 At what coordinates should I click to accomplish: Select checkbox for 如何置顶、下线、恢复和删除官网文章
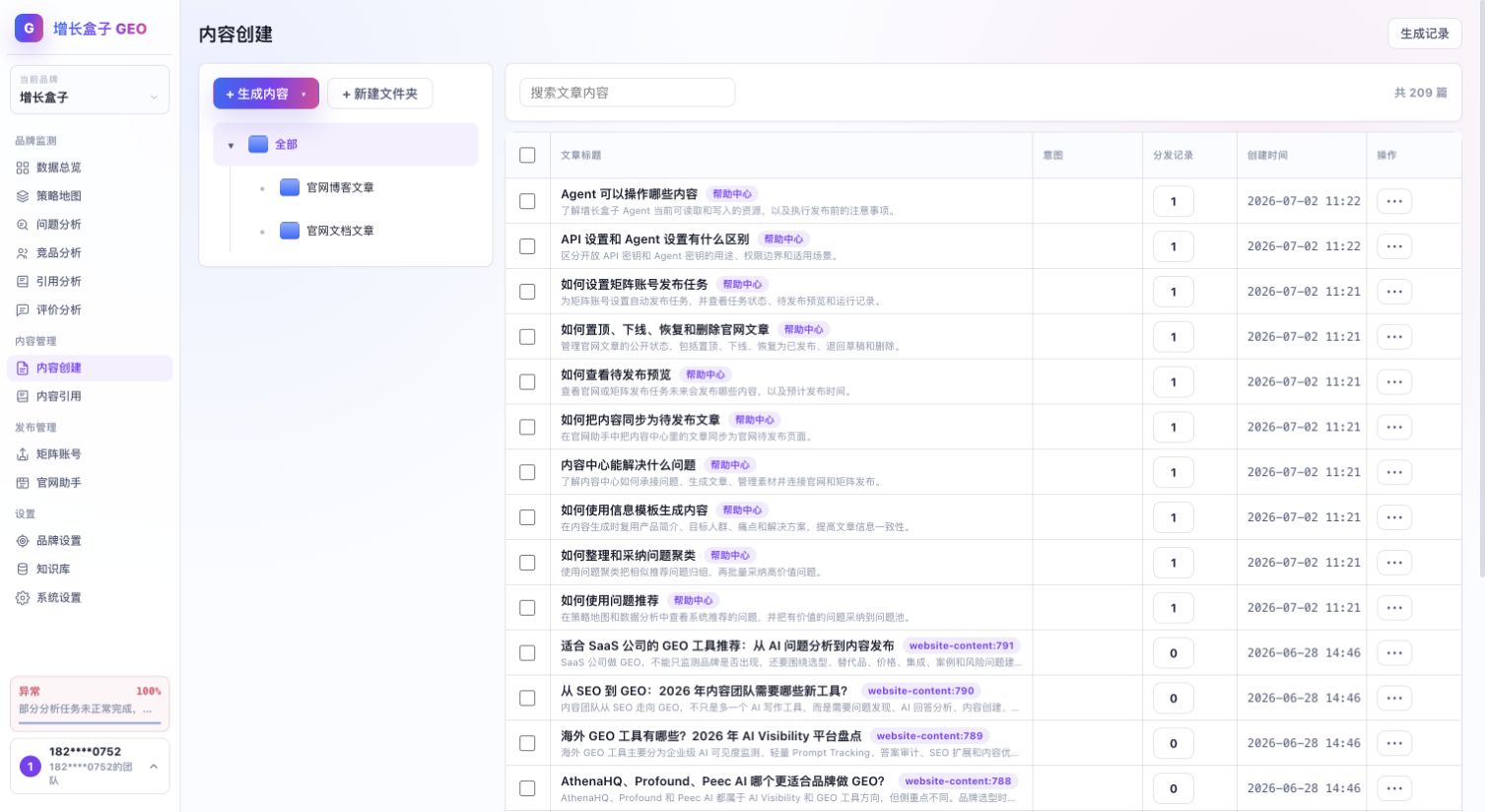pyautogui.click(x=527, y=337)
